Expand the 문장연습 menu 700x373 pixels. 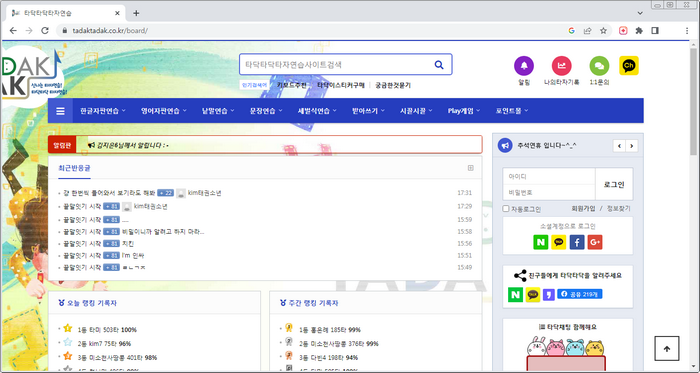pos(266,111)
